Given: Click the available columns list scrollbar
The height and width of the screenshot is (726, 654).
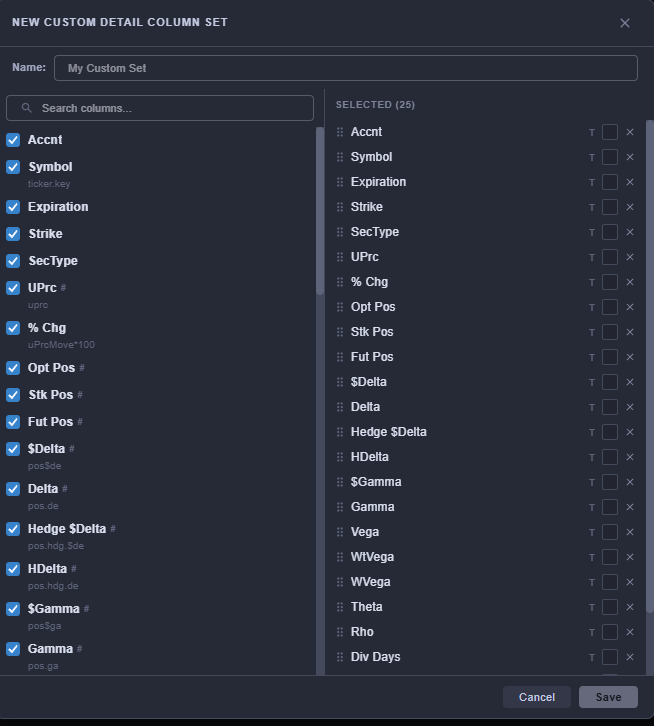Looking at the screenshot, I should (320, 211).
